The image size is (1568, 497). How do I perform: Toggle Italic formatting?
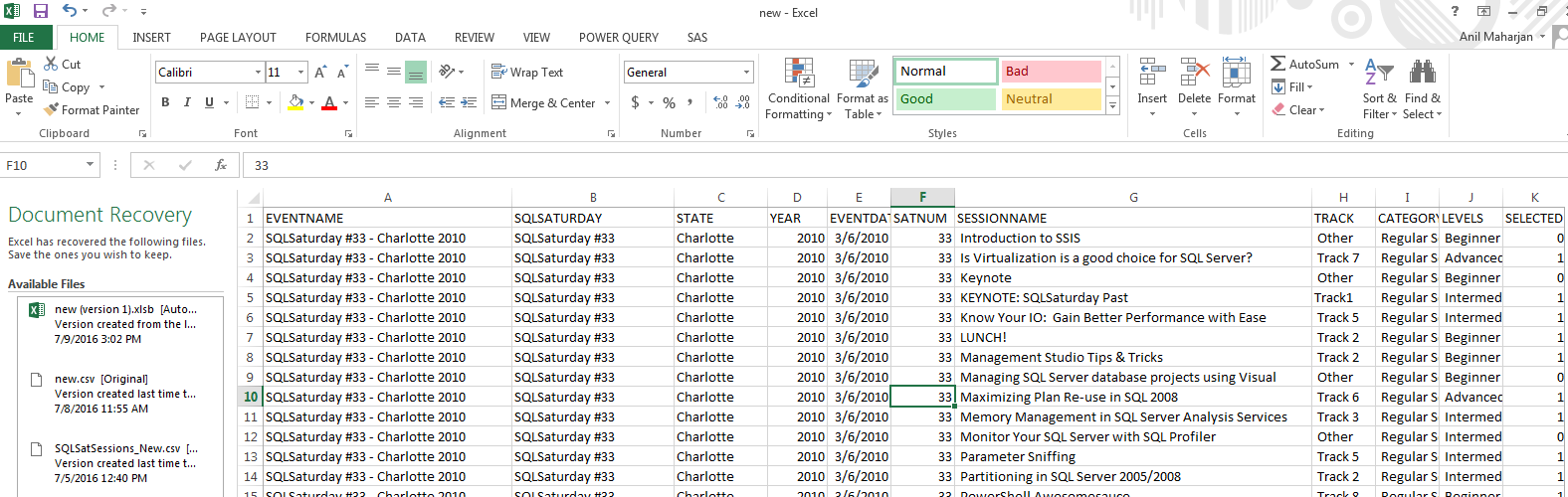tap(187, 102)
